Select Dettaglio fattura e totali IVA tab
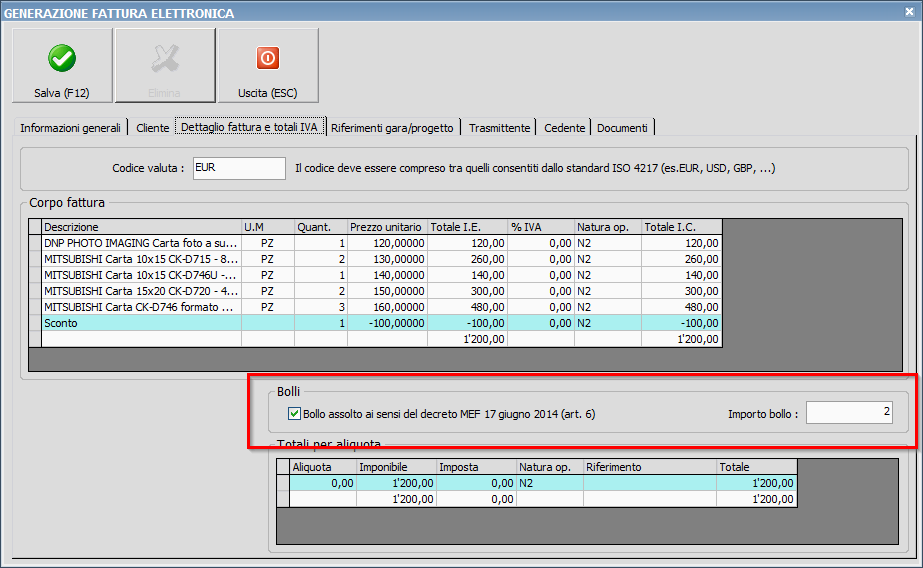Viewport: 923px width, 568px height. click(x=250, y=127)
